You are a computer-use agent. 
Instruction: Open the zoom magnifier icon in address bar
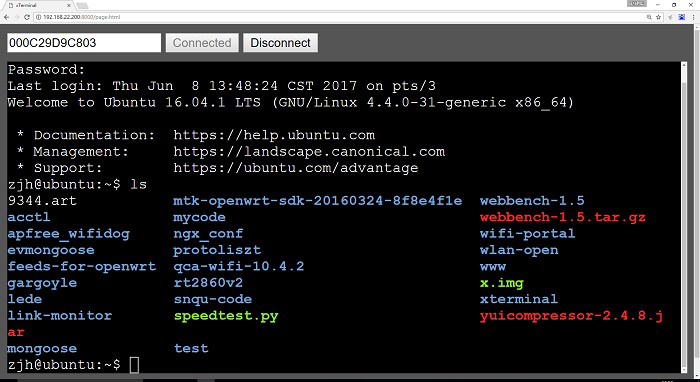(x=649, y=17)
